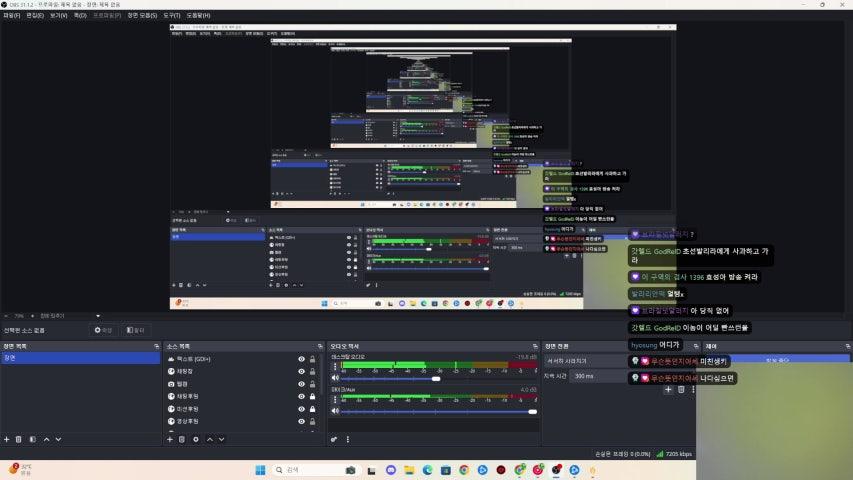This screenshot has width=853, height=480.
Task: Open source properties via gear icon in source toolbar
Action: [196, 439]
